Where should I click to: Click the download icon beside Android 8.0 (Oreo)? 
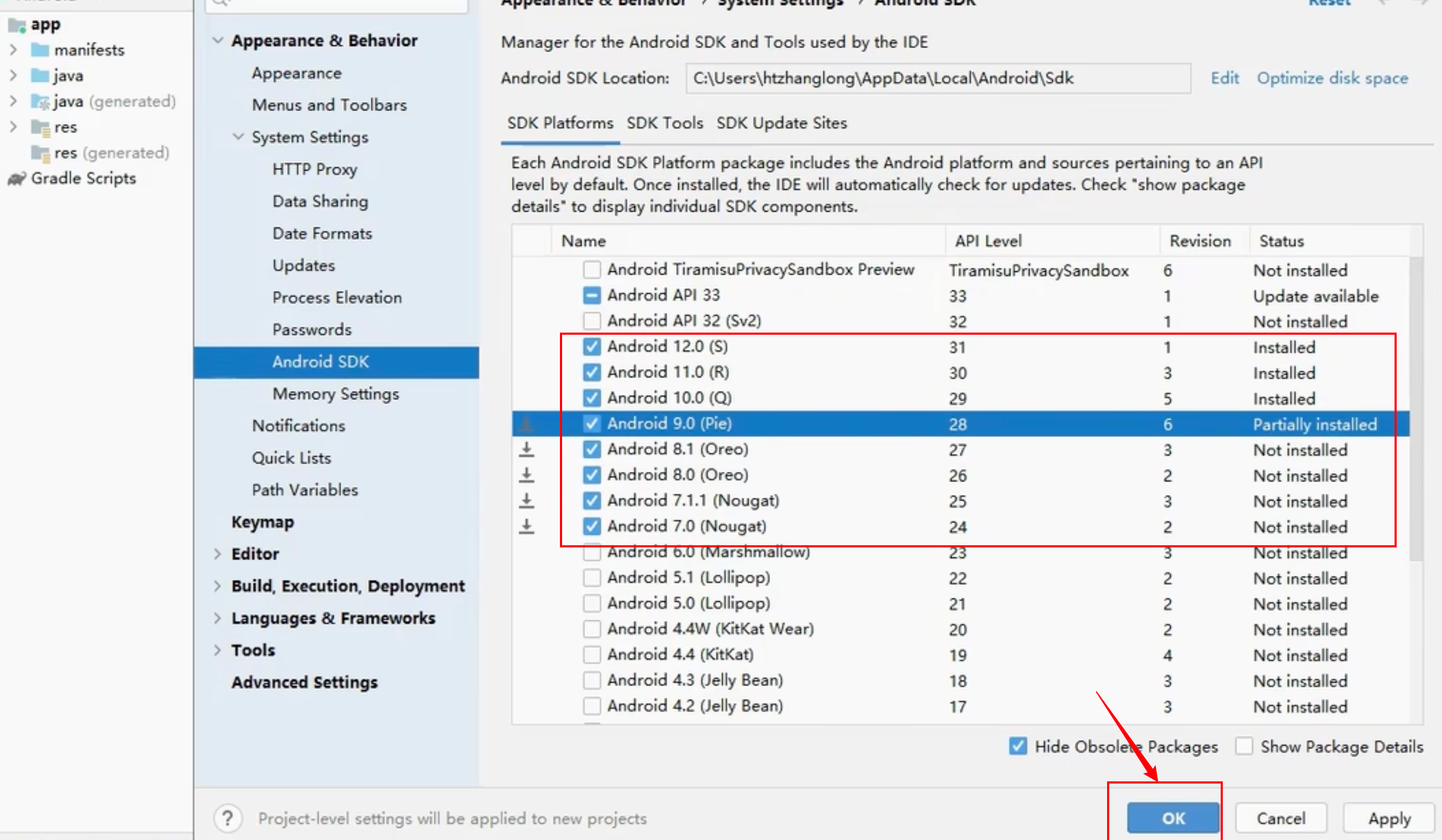coord(526,475)
